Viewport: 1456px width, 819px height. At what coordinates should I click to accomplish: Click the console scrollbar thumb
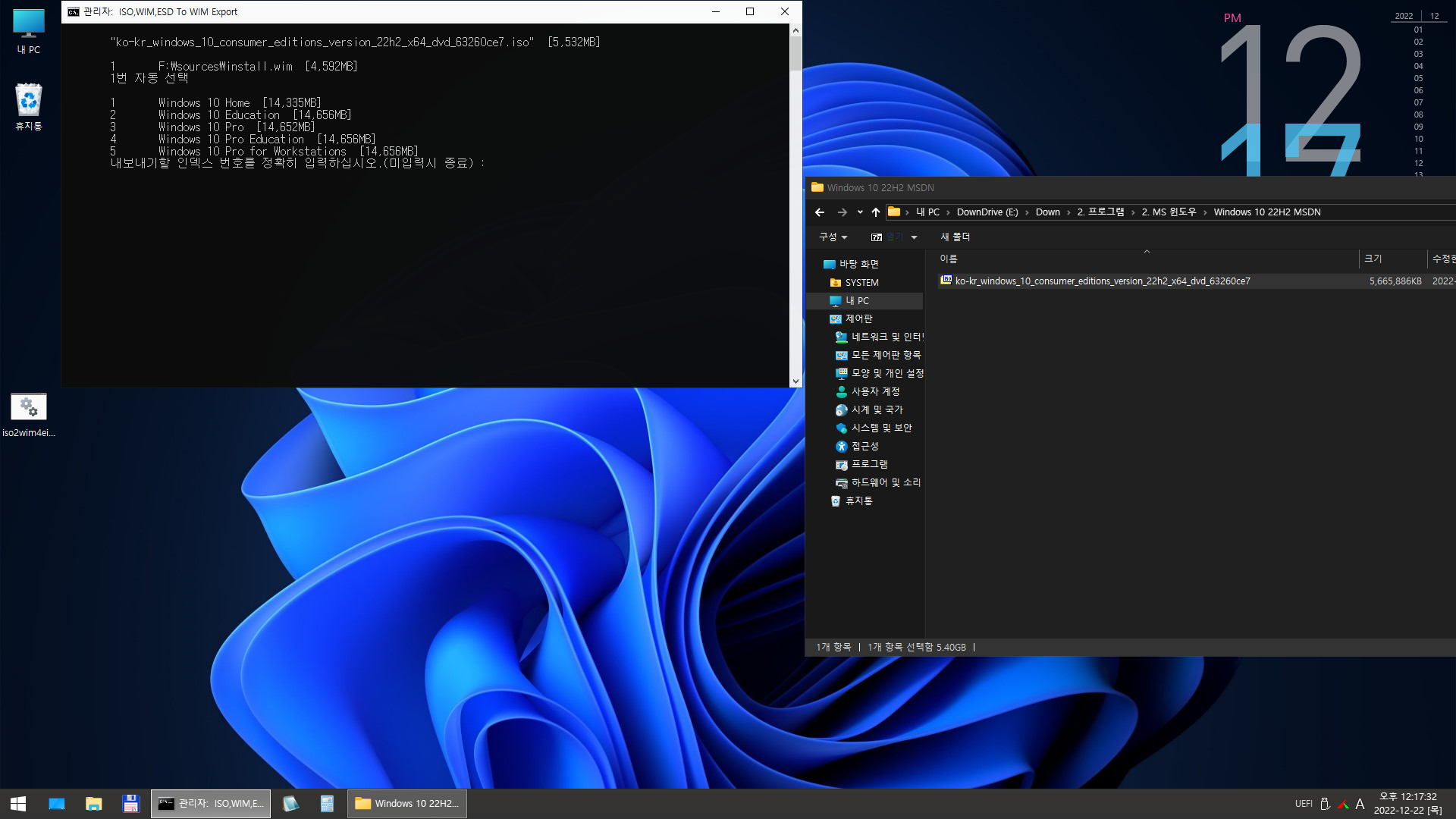click(x=795, y=53)
